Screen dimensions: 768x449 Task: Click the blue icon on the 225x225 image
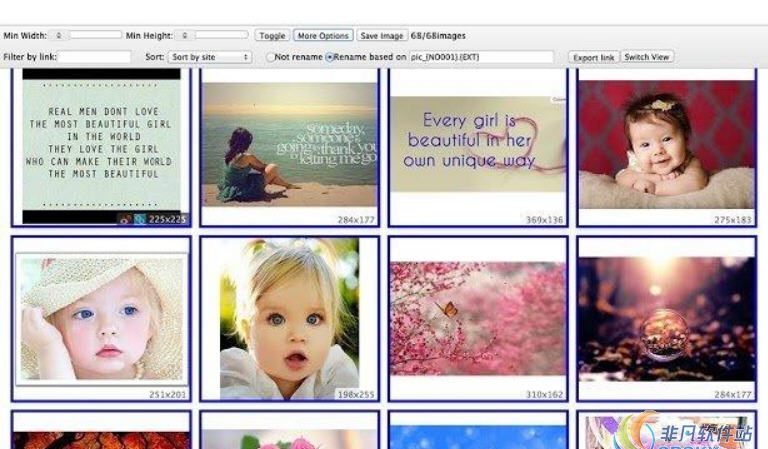(140, 219)
